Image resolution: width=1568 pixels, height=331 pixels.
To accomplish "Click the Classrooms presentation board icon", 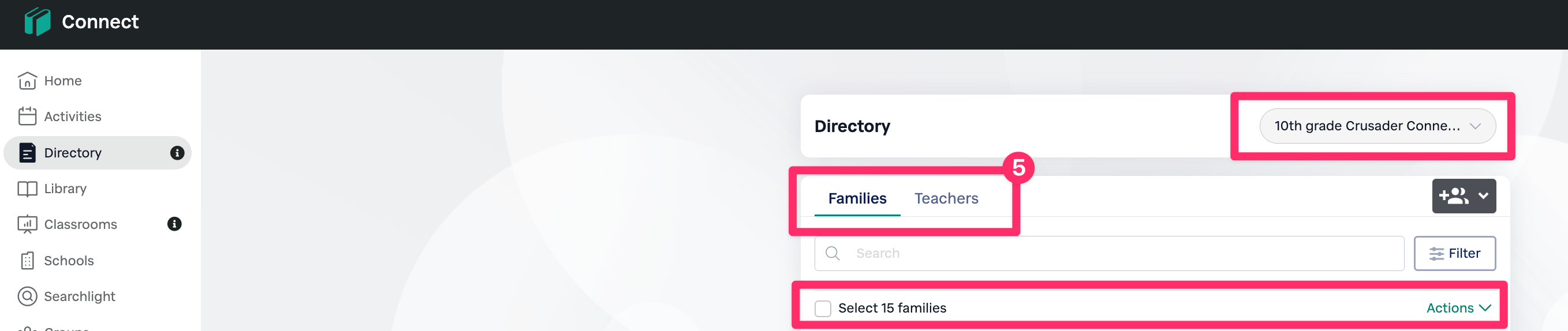I will click(27, 224).
